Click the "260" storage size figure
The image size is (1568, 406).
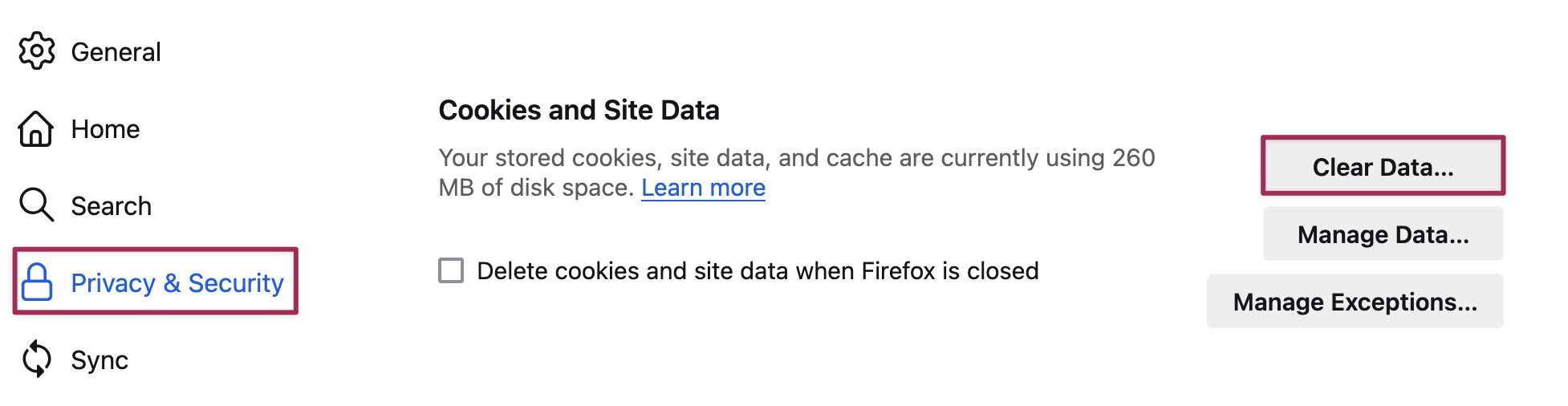tap(1133, 158)
